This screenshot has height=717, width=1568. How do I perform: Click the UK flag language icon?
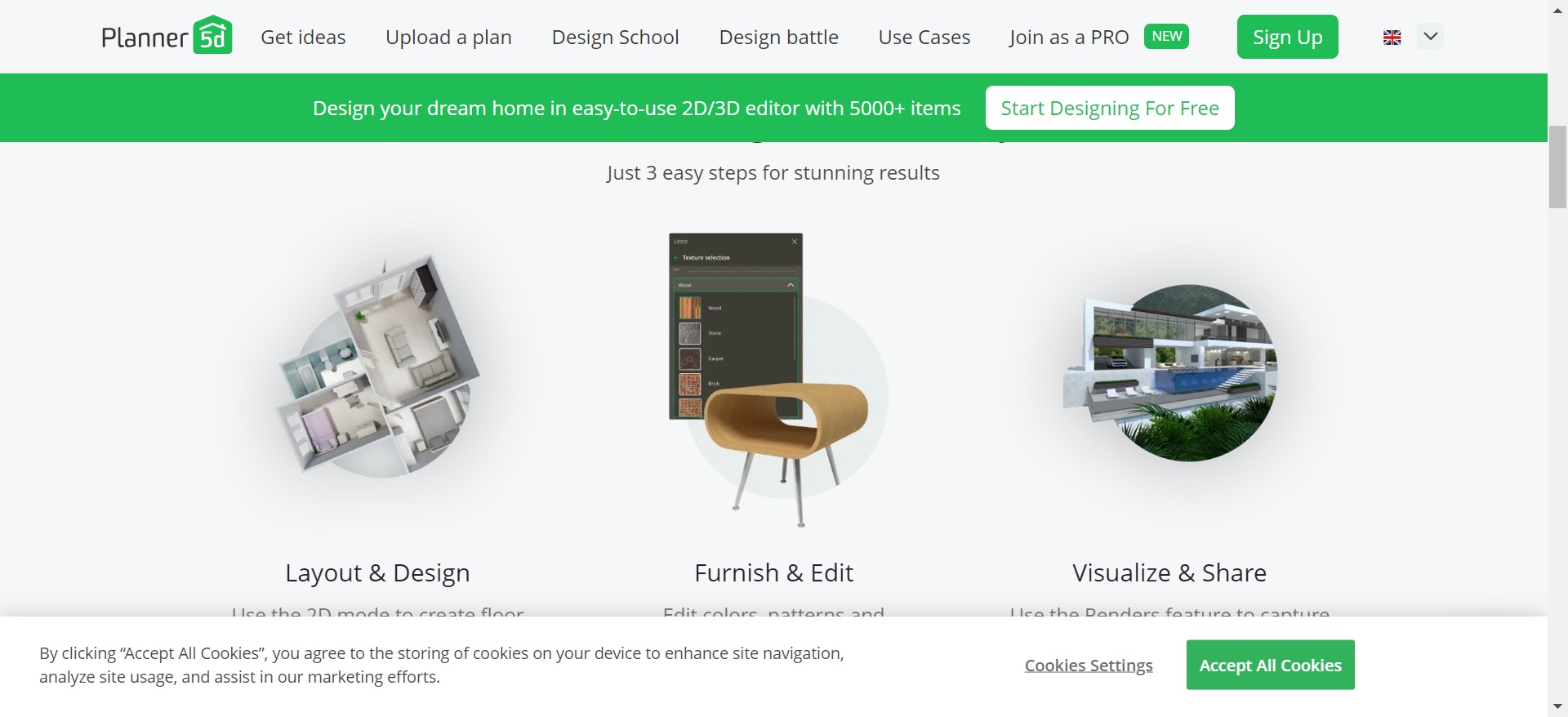pos(1392,38)
